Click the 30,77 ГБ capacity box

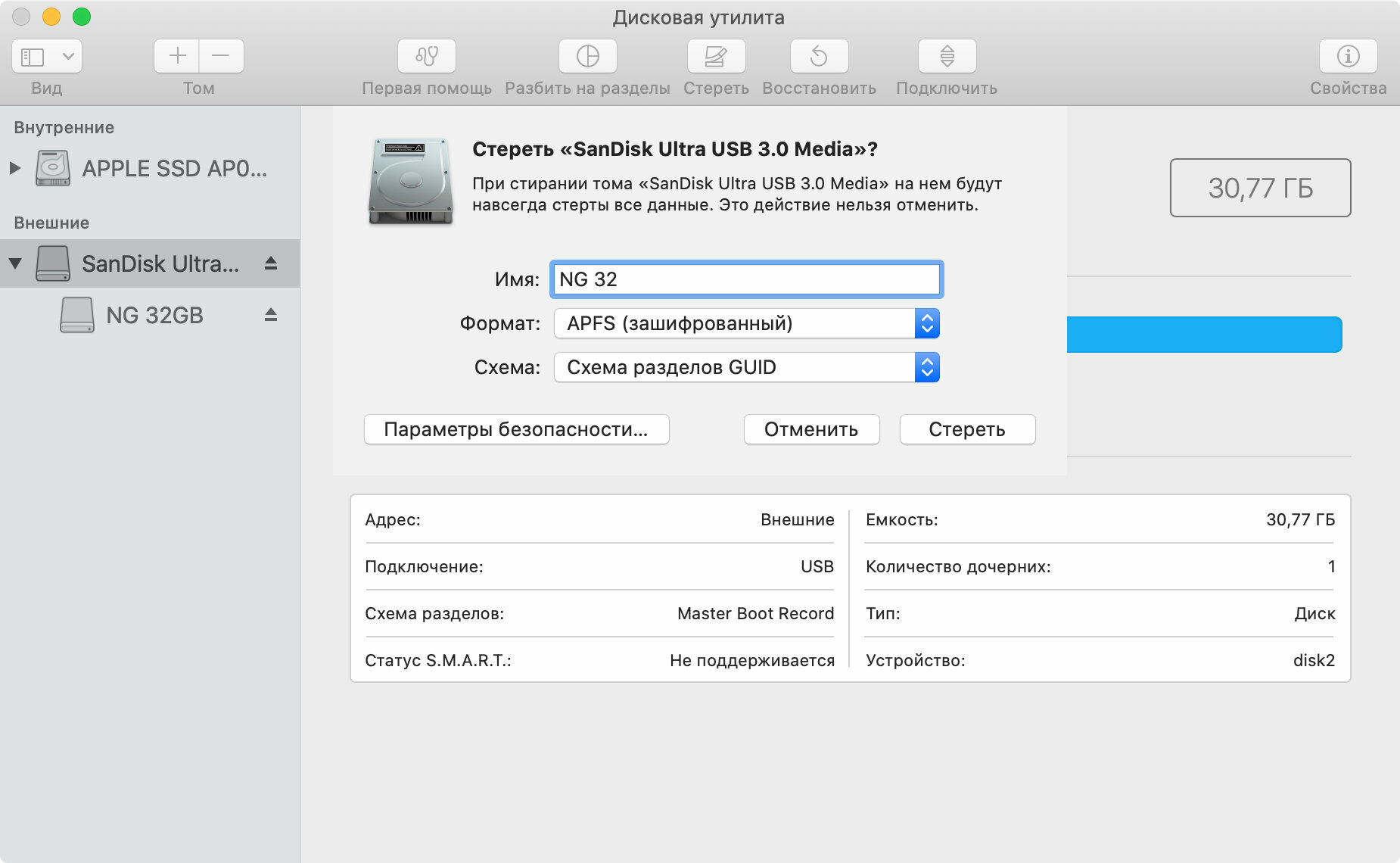click(1260, 188)
